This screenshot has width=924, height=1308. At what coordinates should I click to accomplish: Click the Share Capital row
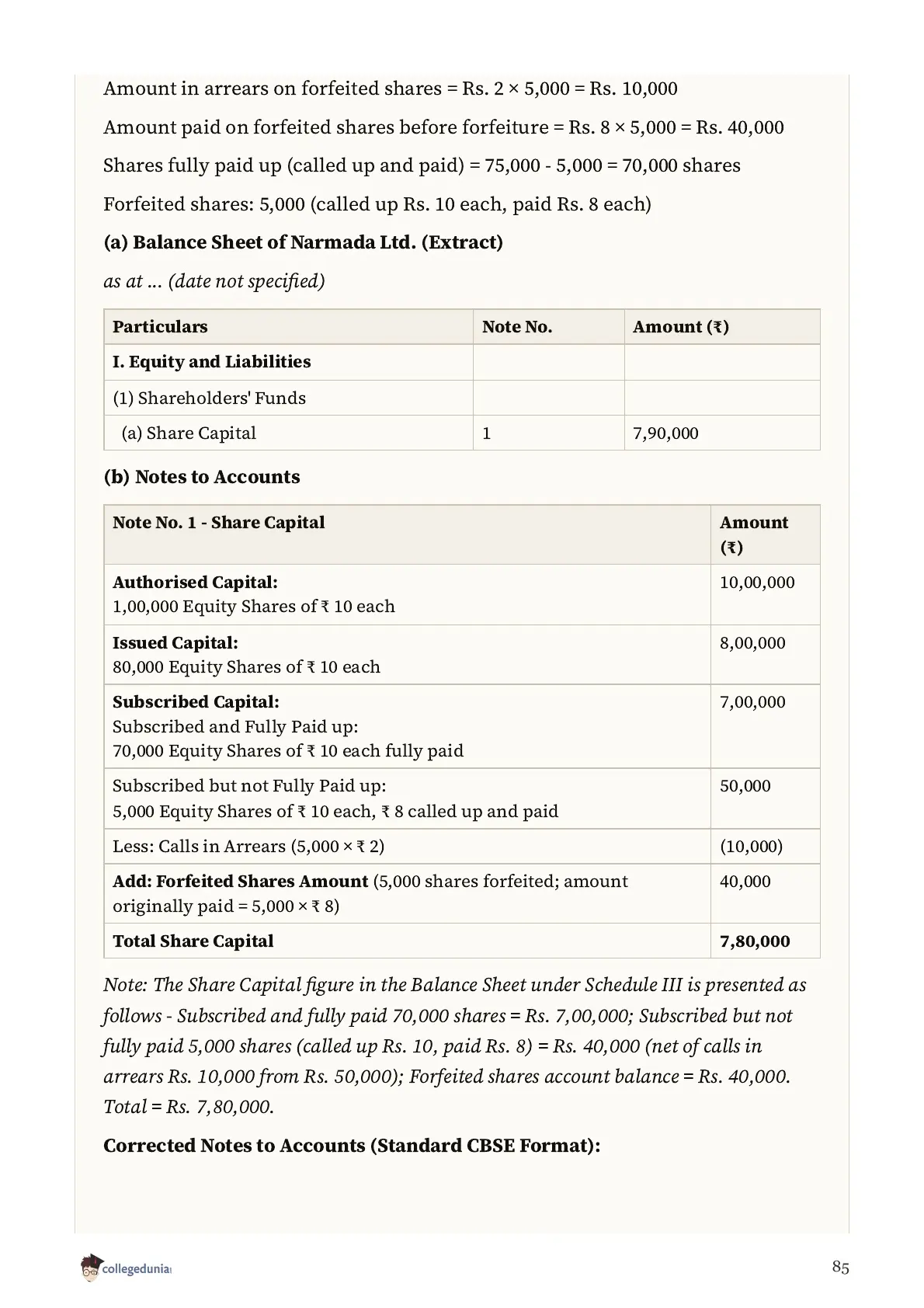click(462, 433)
